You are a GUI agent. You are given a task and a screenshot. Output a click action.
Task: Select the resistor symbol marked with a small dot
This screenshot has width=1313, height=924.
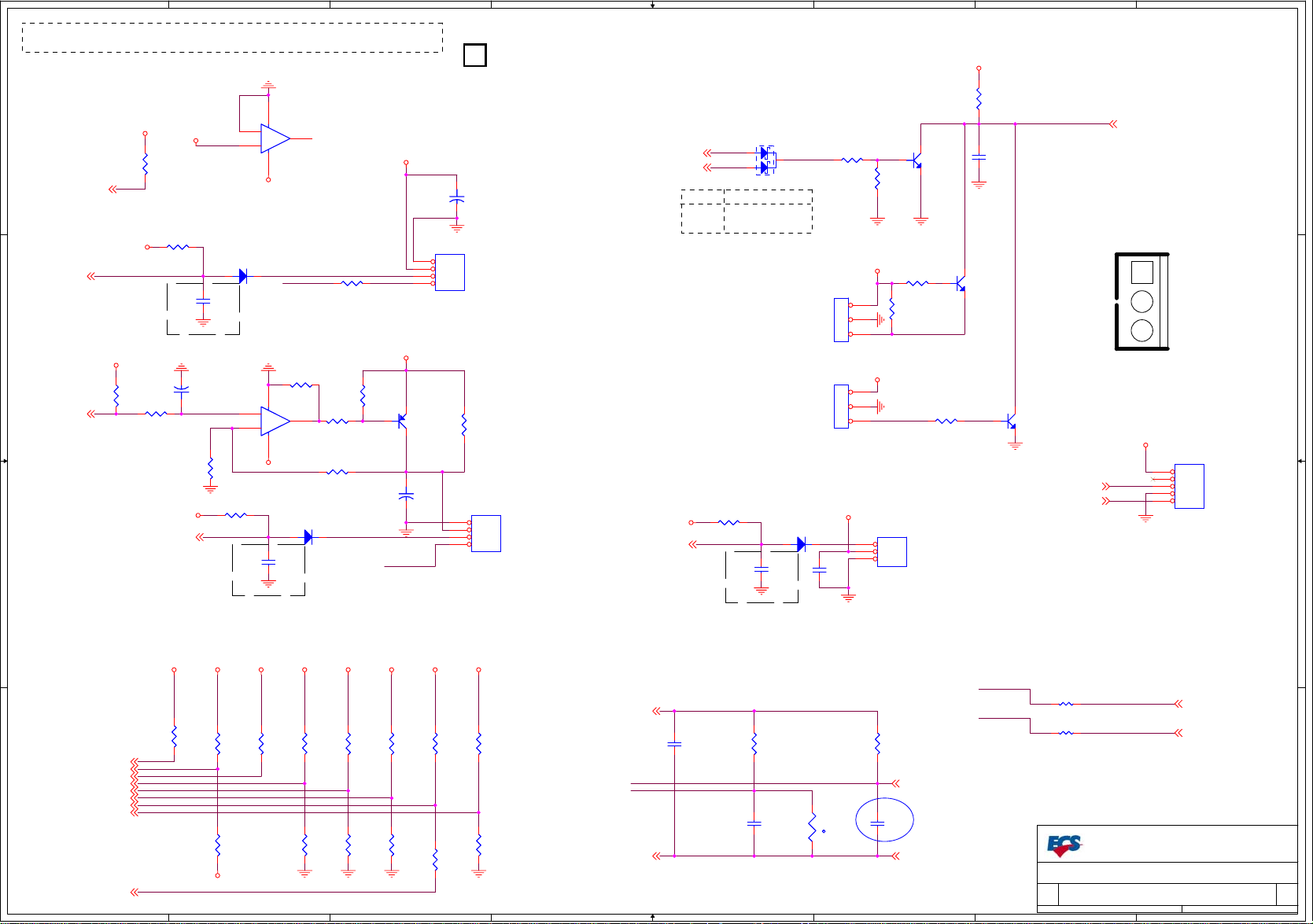[x=813, y=828]
